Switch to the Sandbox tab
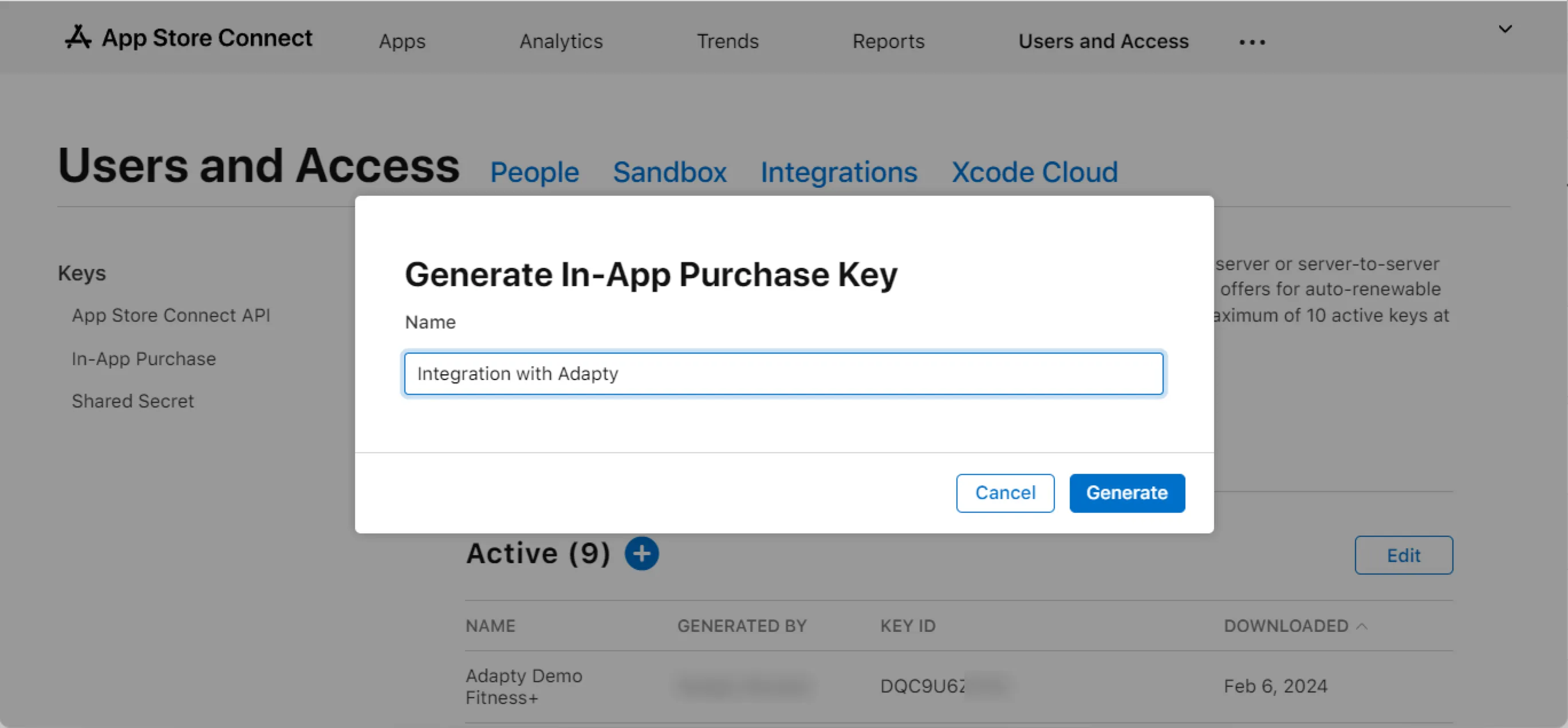The image size is (1568, 728). click(x=669, y=172)
